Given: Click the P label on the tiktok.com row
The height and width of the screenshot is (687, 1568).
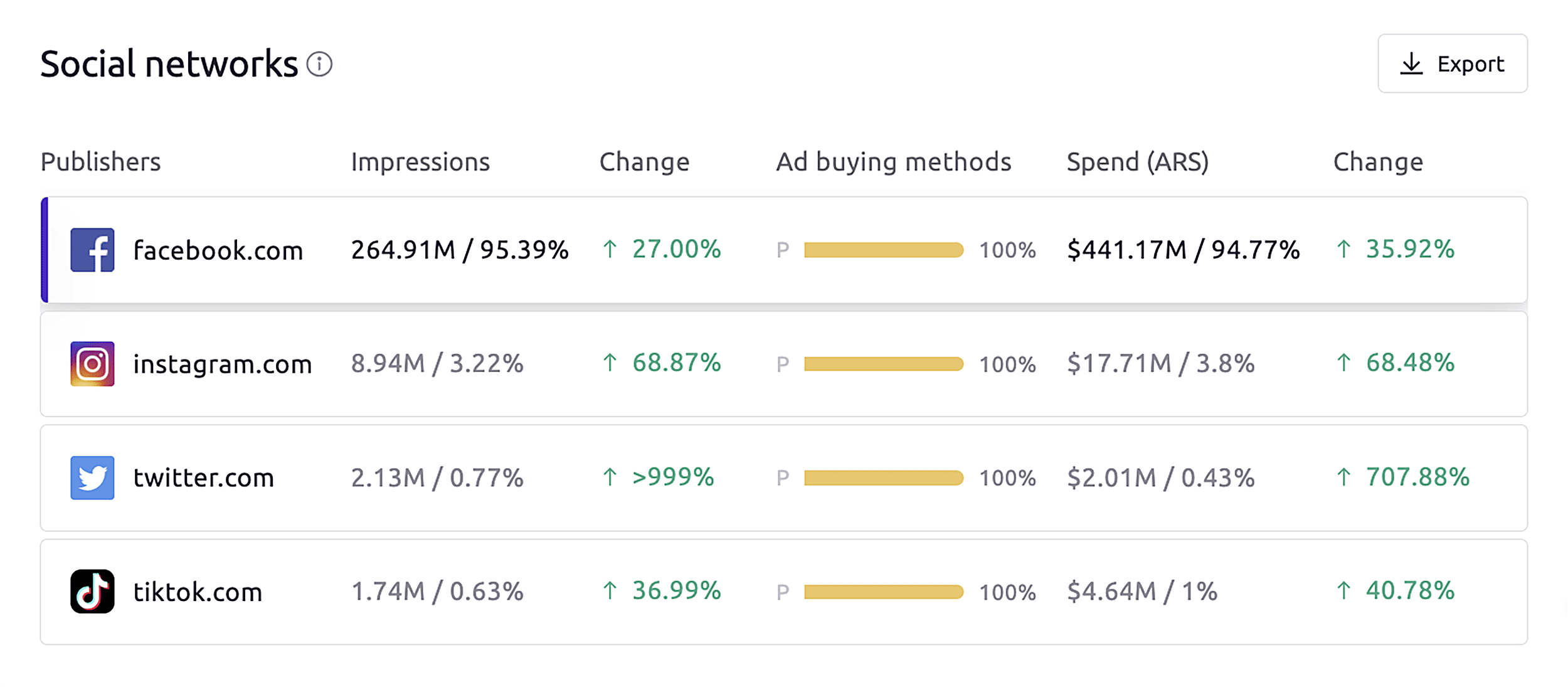Looking at the screenshot, I should click(x=781, y=590).
